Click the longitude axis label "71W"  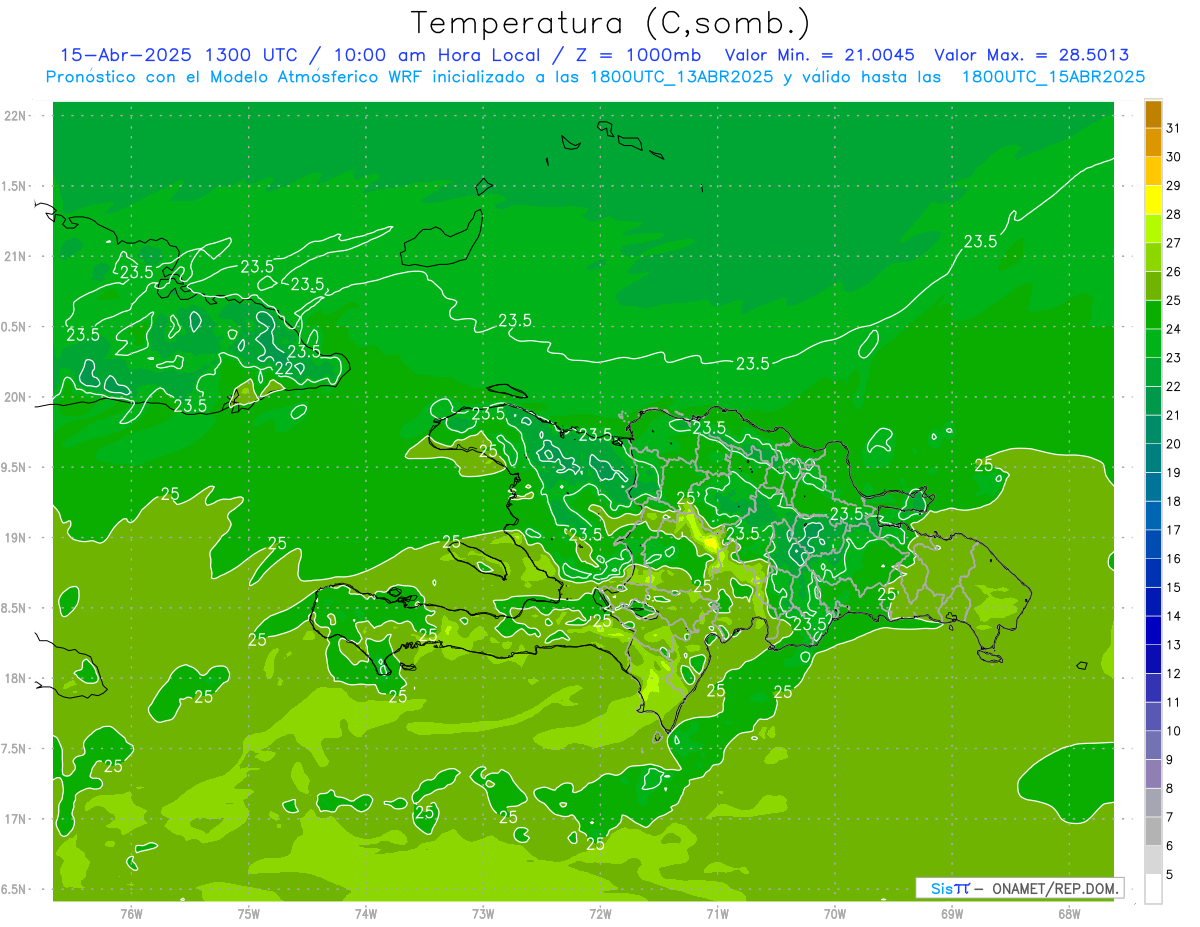[717, 914]
